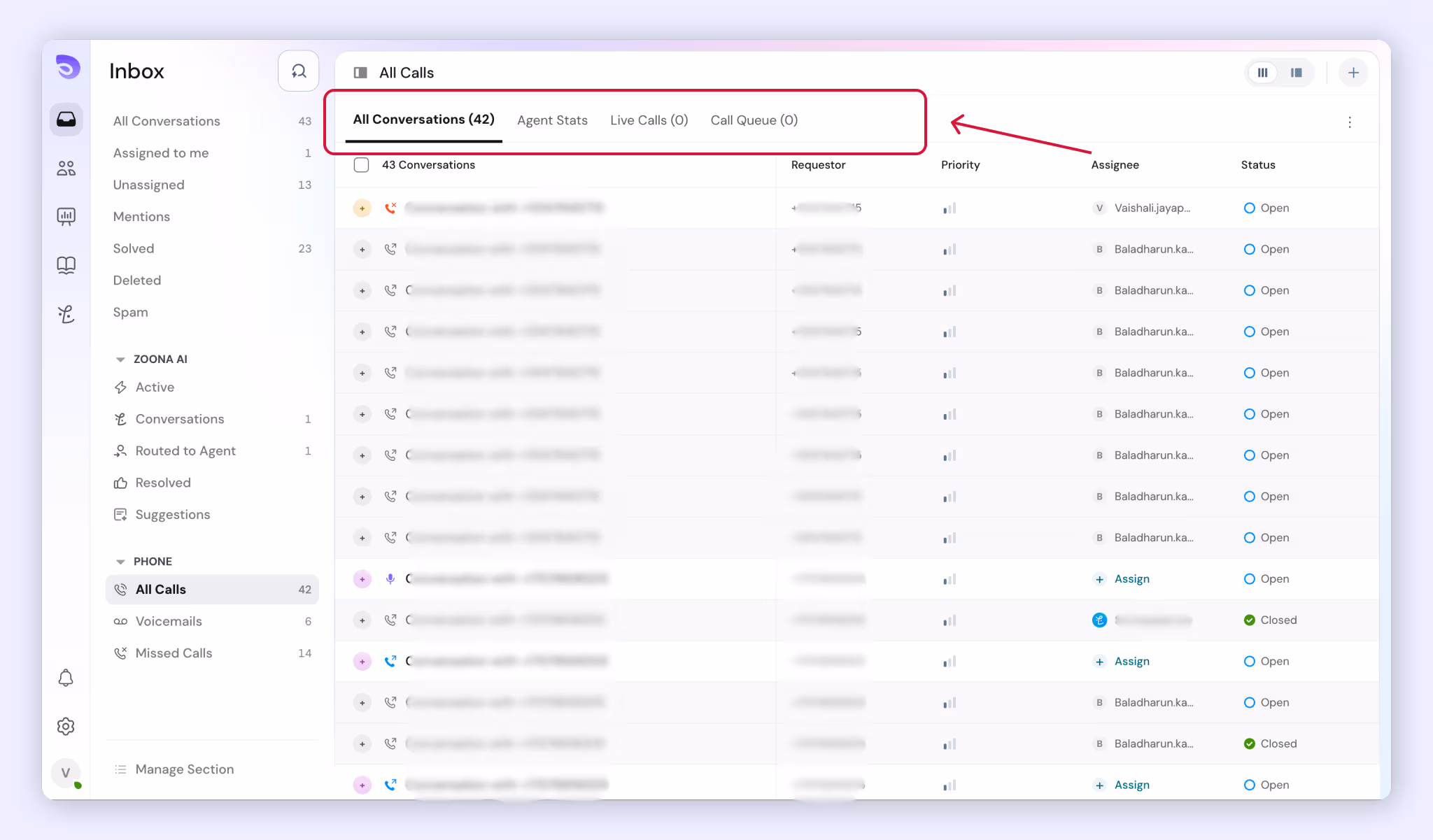The width and height of the screenshot is (1433, 840).
Task: Click Requestor column header
Action: 818,165
